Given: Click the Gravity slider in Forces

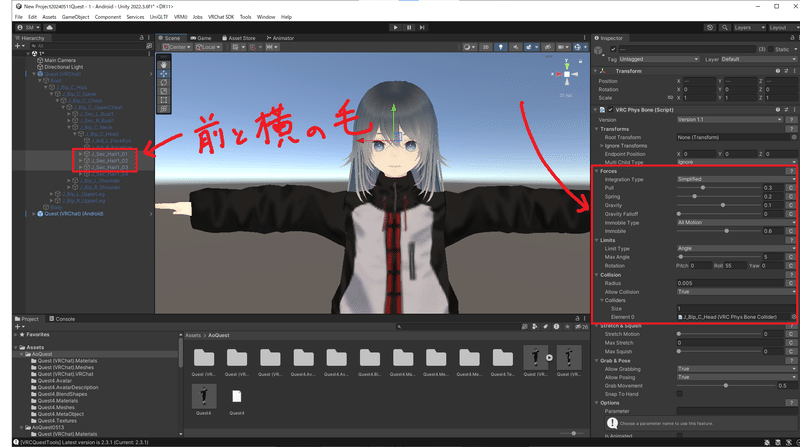Looking at the screenshot, I should [x=718, y=205].
